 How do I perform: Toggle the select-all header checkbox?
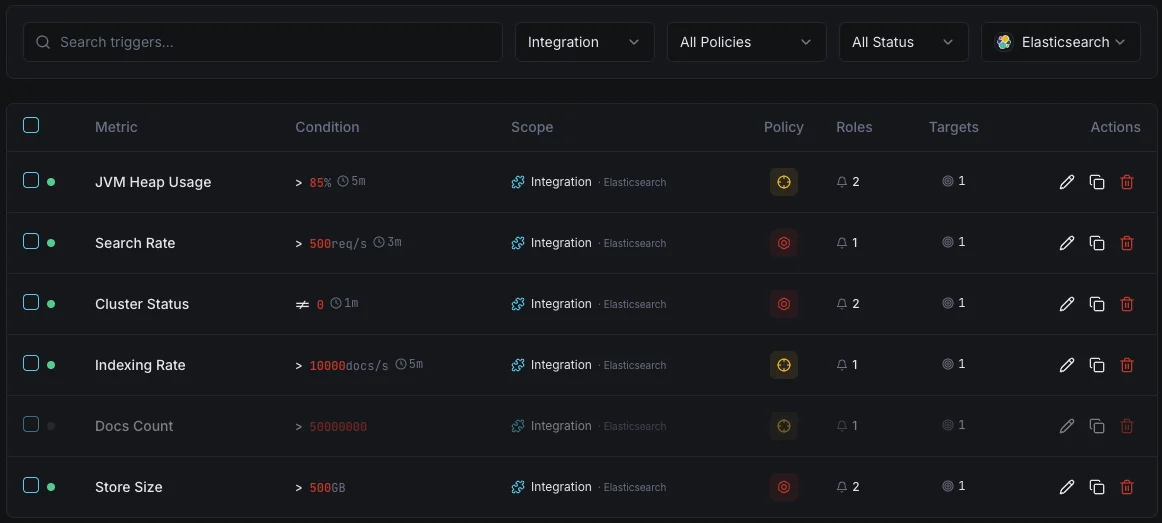tap(30, 125)
